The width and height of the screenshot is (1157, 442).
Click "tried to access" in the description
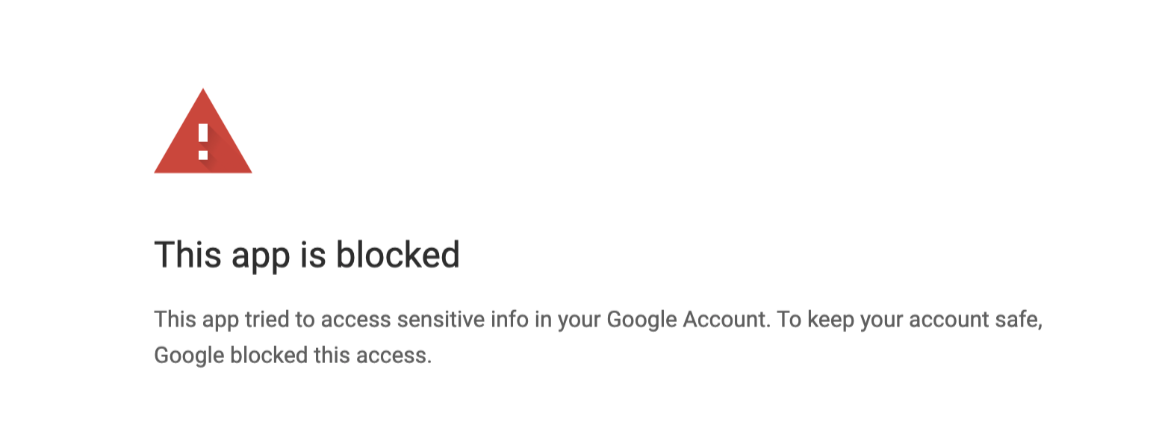coord(317,322)
